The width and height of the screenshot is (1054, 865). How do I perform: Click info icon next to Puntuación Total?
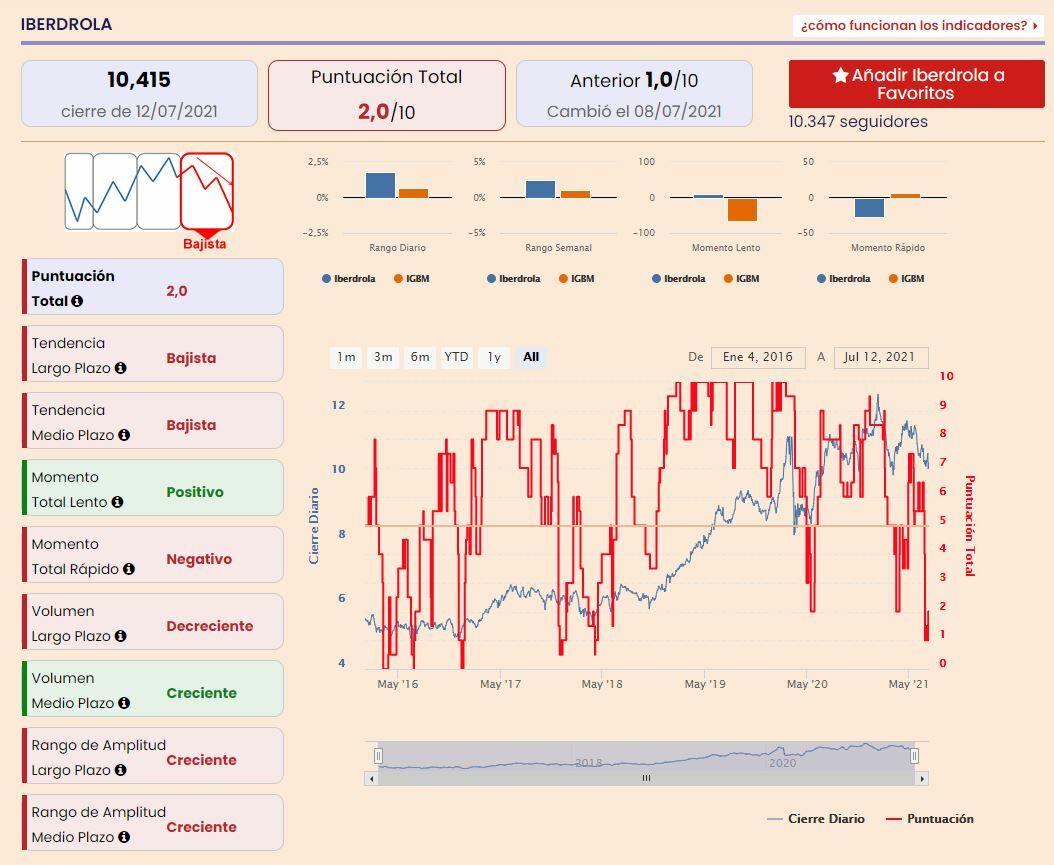pyautogui.click(x=77, y=301)
